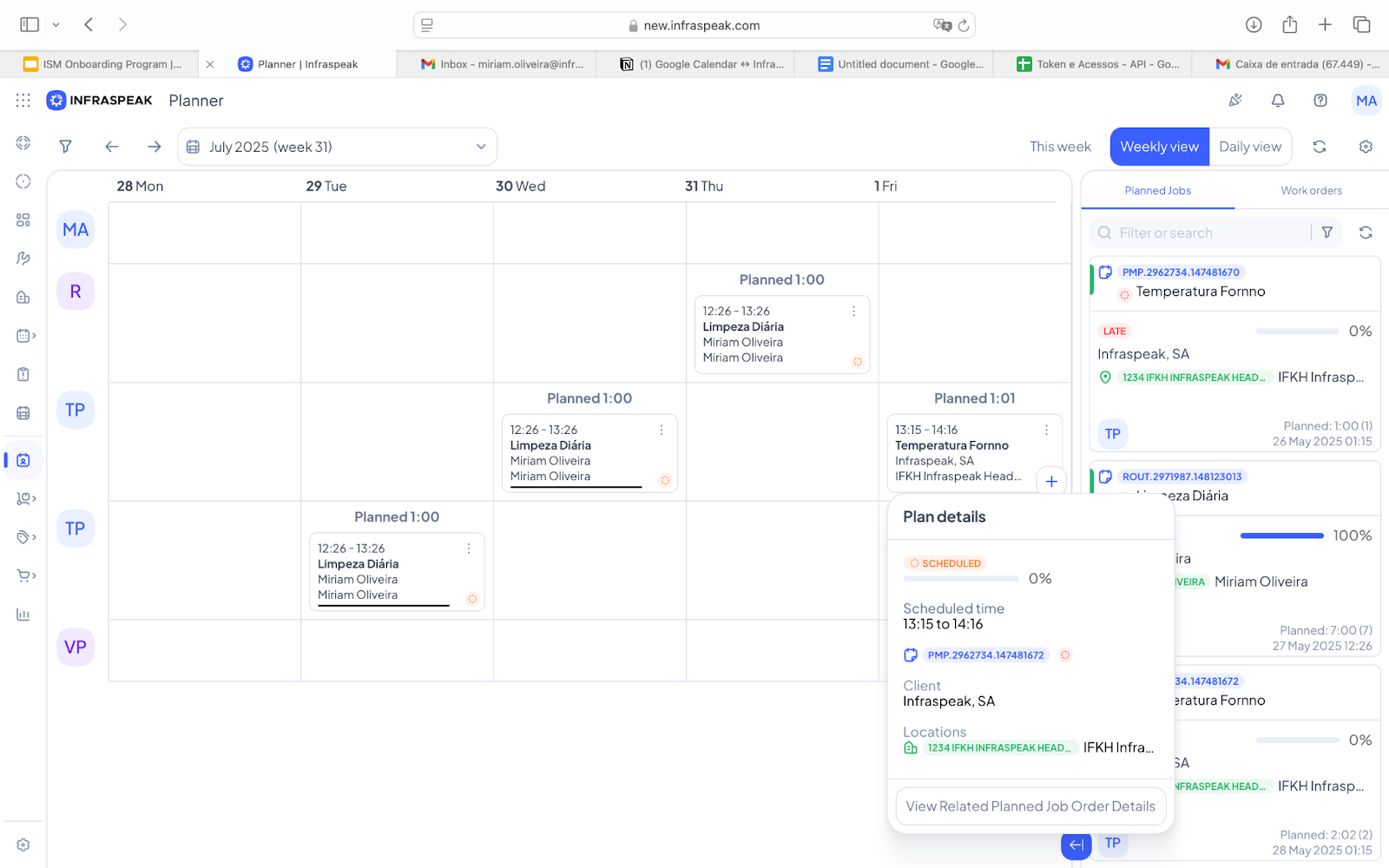The width and height of the screenshot is (1389, 868).
Task: Click This week button
Action: [1060, 147]
